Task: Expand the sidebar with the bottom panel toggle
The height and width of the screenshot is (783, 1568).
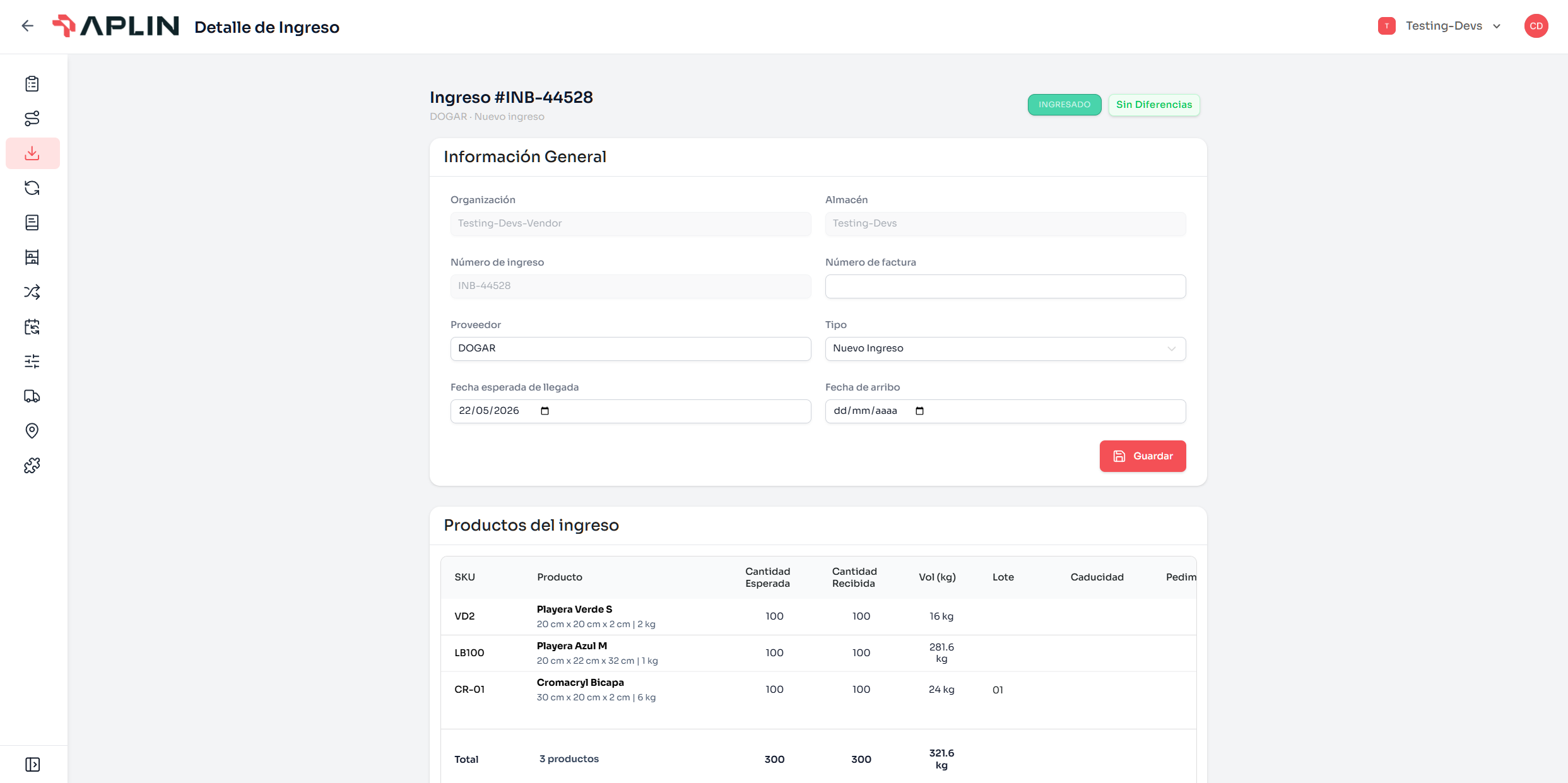Action: (32, 765)
